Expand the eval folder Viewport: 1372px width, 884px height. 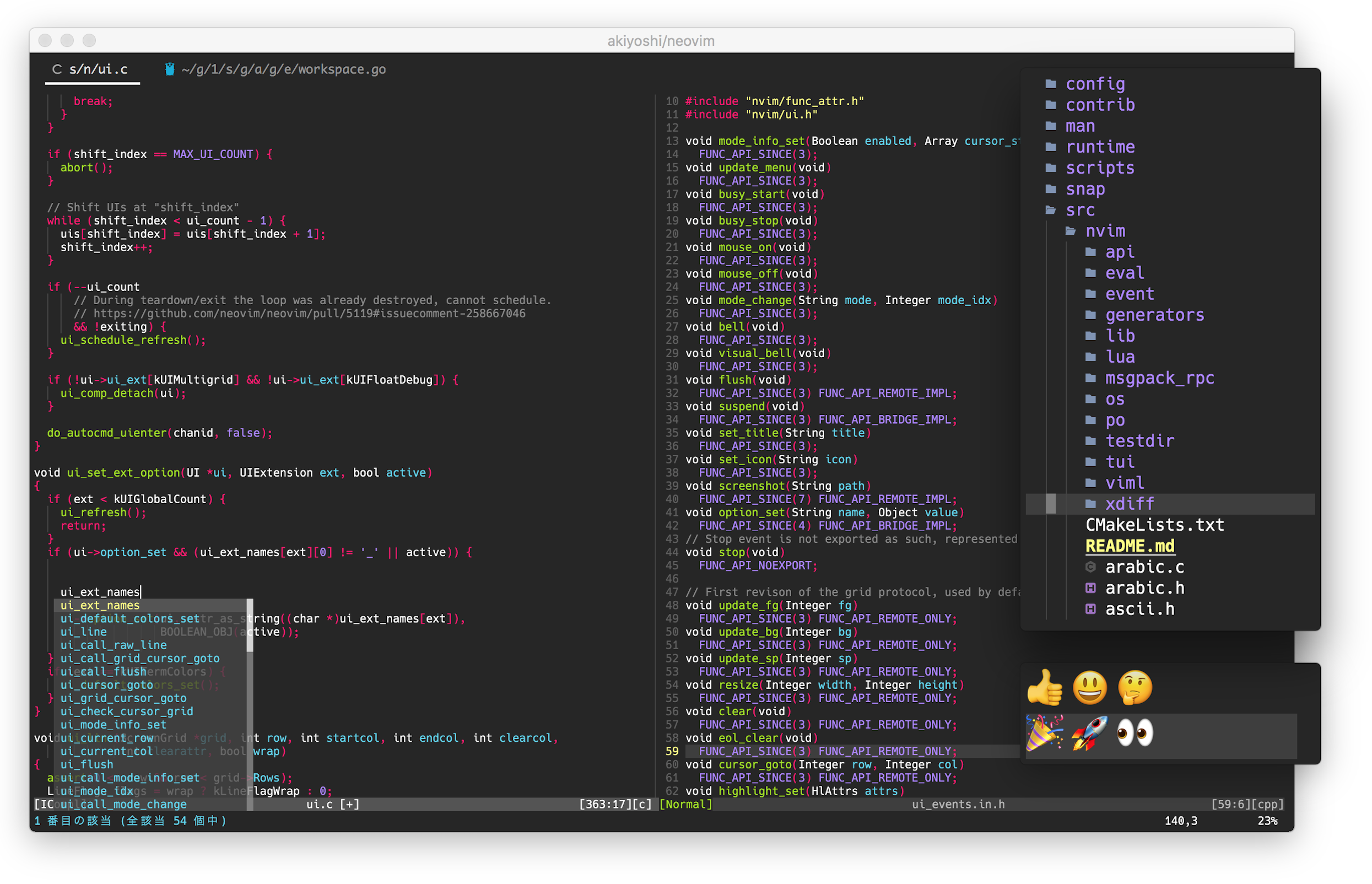[1092, 273]
